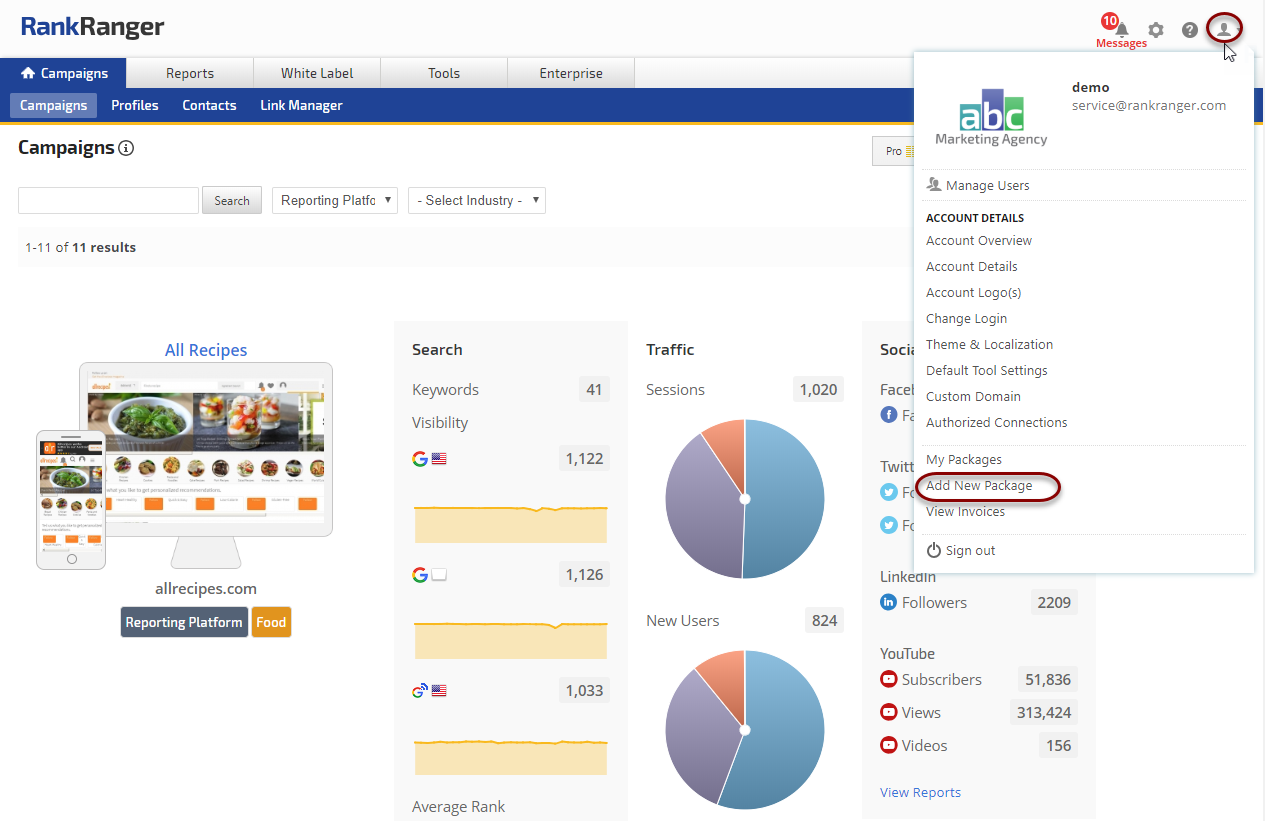Open Manage Users from account menu
Screen dimensions: 1265x821
986,185
